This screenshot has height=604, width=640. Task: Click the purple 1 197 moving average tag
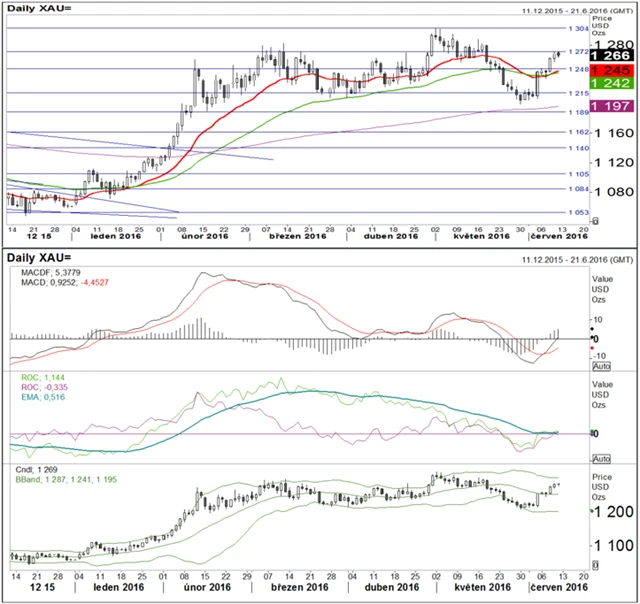[610, 106]
